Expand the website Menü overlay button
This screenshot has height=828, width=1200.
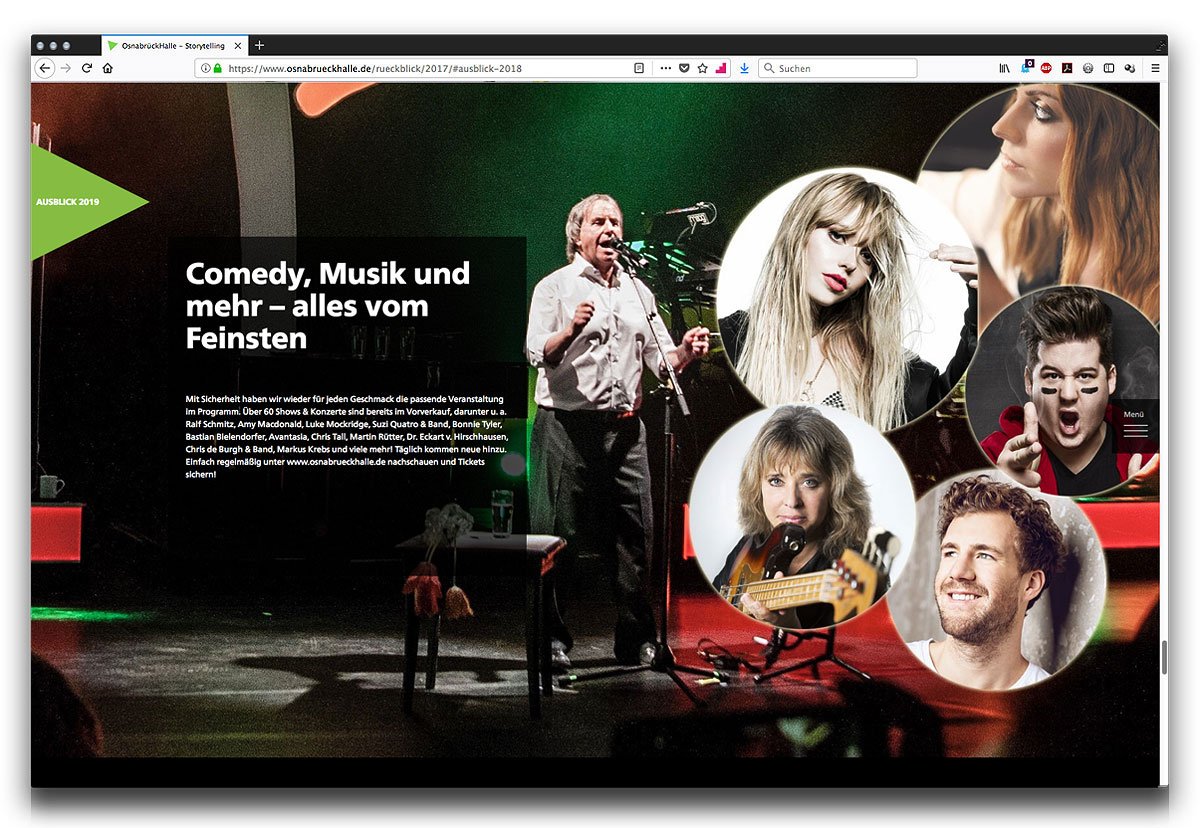click(x=1135, y=424)
